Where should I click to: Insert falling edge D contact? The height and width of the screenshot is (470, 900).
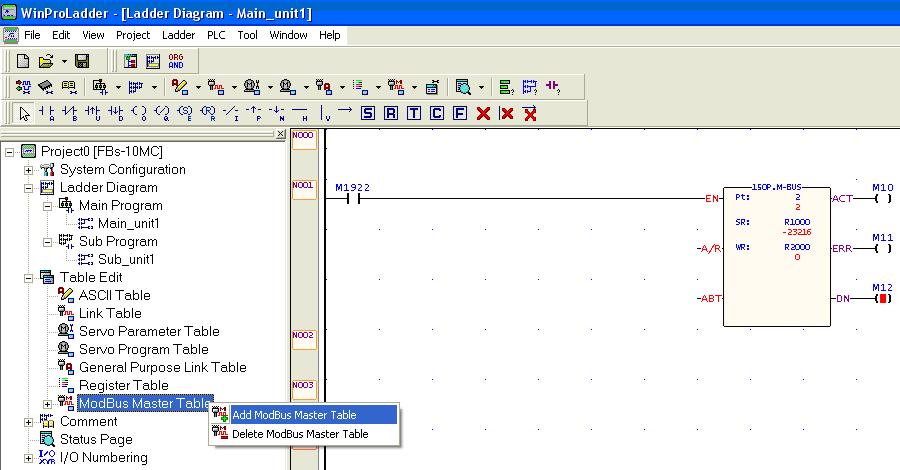[x=115, y=113]
